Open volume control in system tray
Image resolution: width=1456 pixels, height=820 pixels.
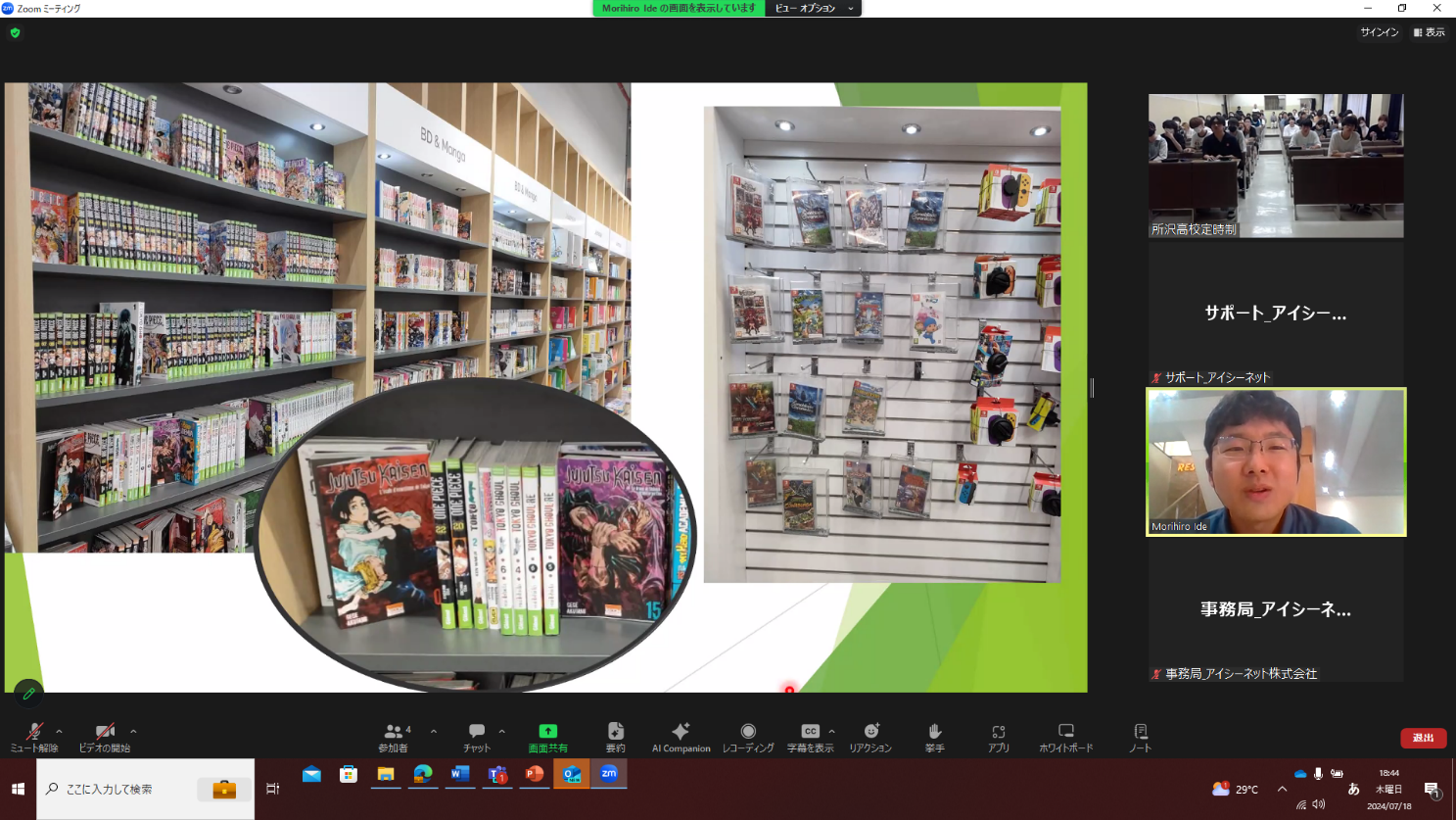tap(1319, 804)
